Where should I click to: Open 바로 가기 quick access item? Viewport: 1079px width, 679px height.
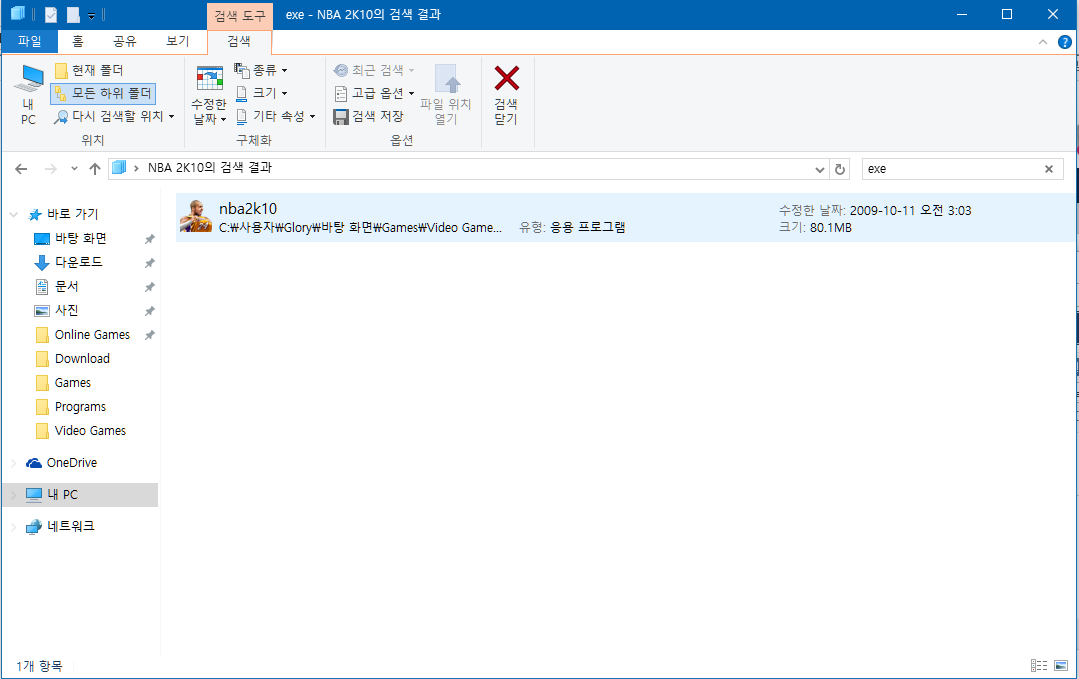pyautogui.click(x=72, y=214)
